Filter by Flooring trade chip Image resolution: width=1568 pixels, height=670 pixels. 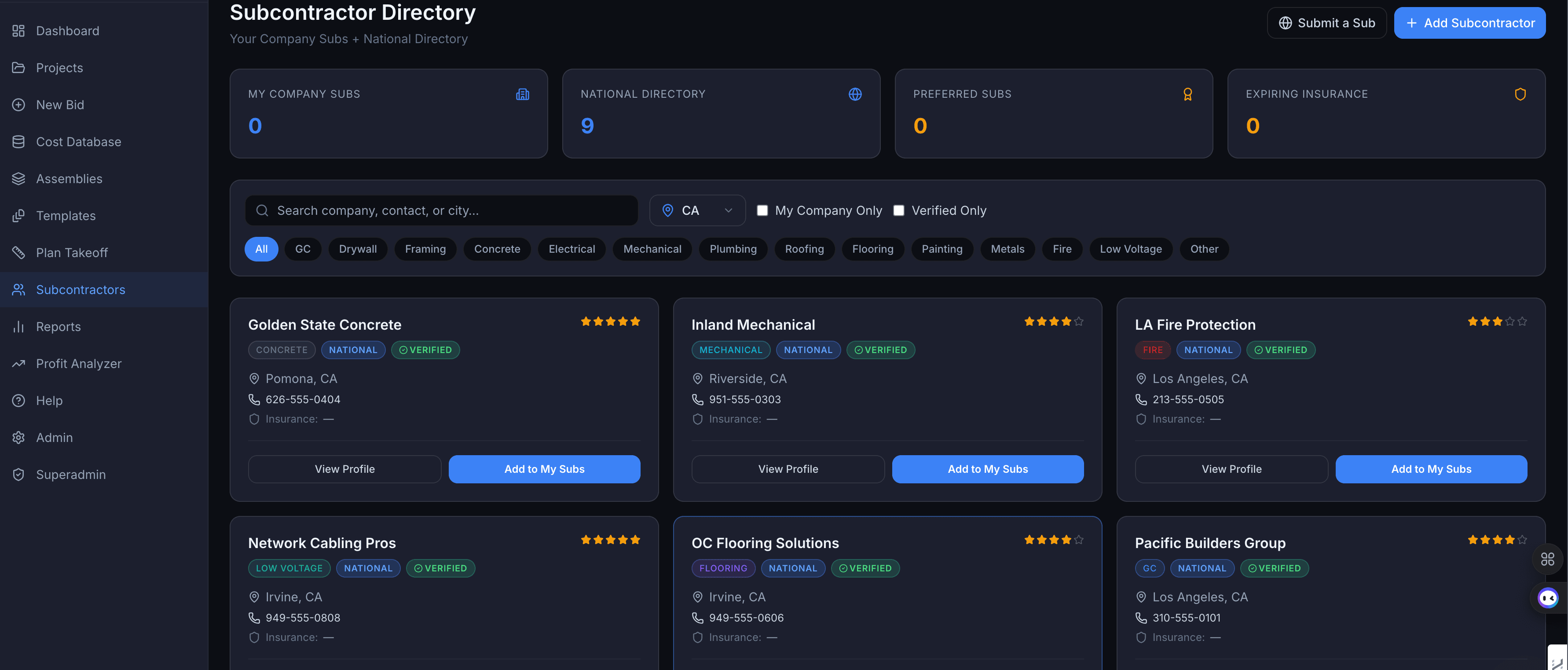872,249
